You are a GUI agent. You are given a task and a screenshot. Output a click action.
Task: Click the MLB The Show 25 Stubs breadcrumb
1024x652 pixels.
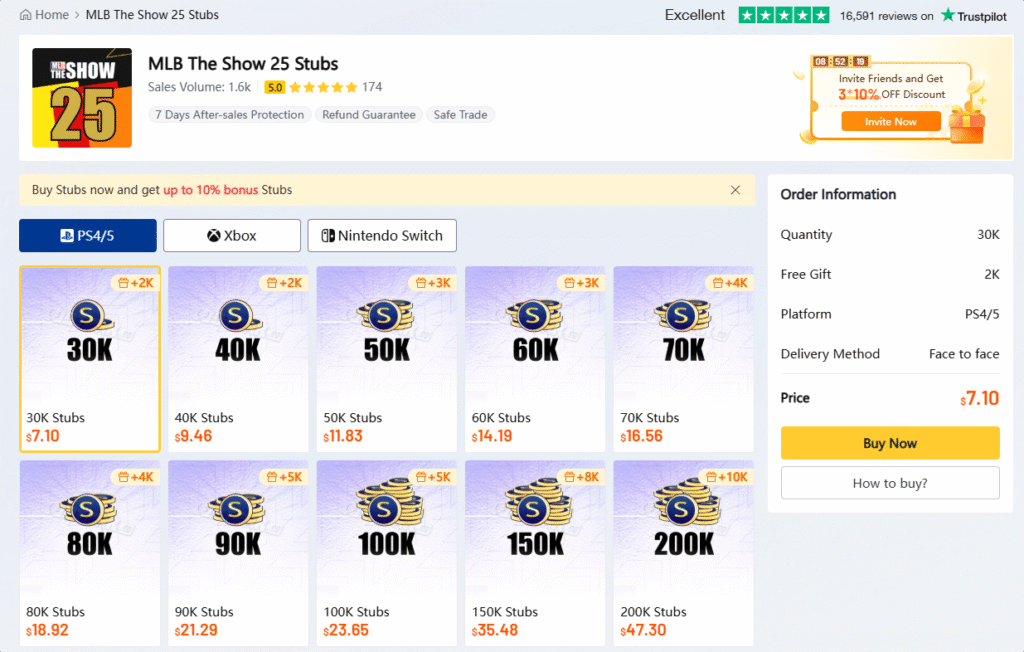tap(152, 15)
